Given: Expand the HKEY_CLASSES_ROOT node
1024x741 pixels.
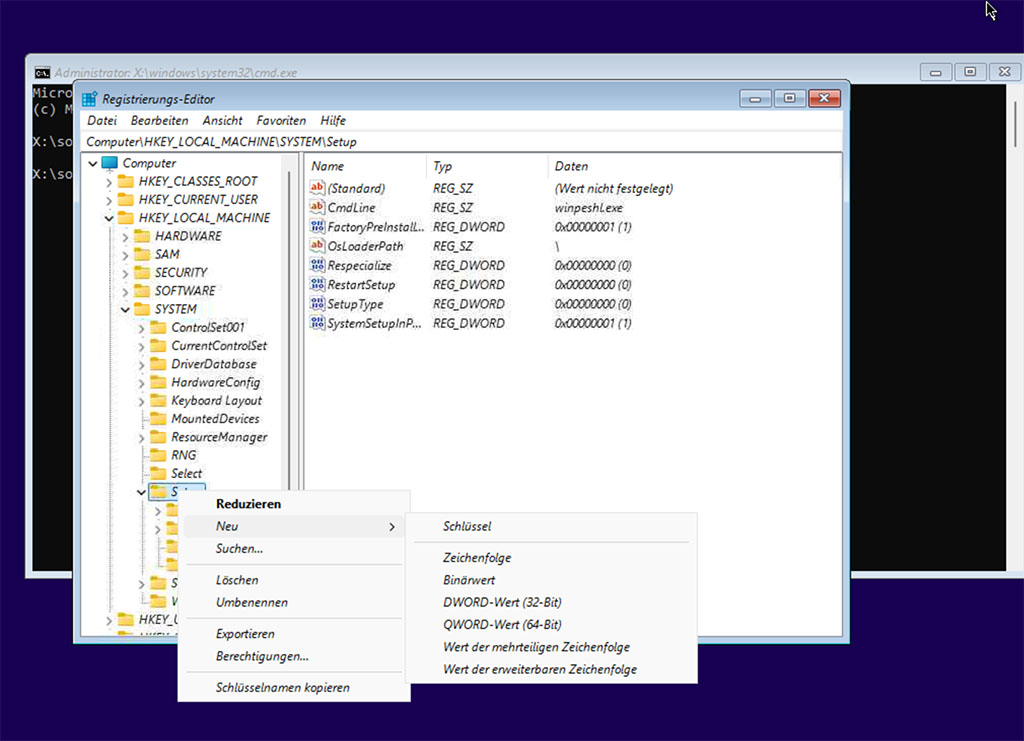Looking at the screenshot, I should (x=109, y=182).
